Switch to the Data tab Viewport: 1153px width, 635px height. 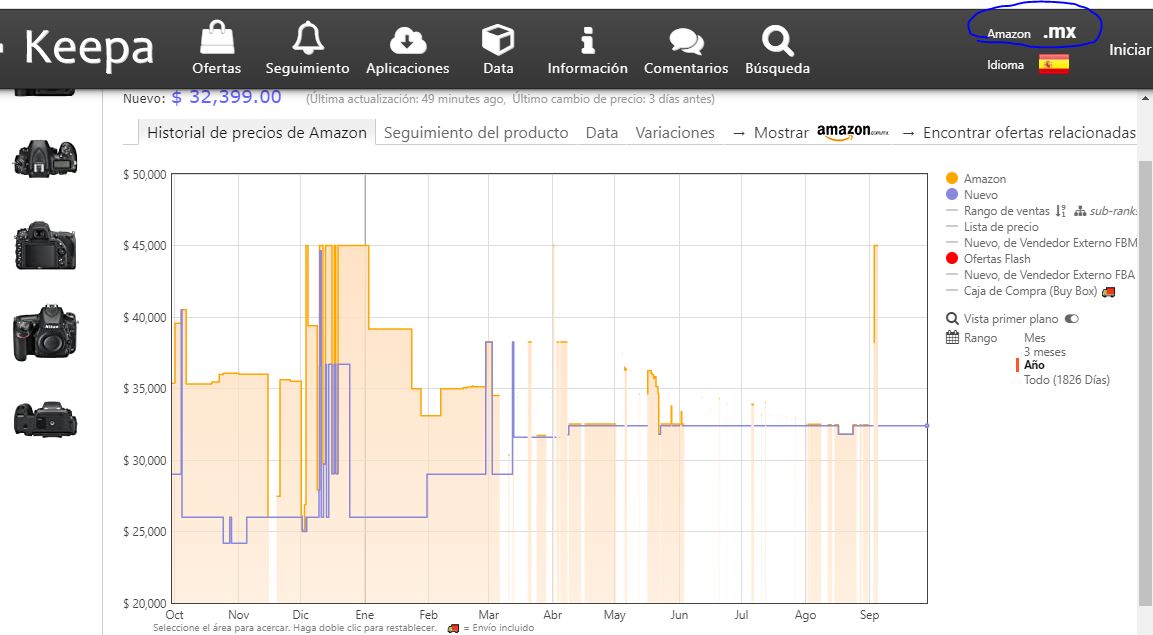pos(602,132)
